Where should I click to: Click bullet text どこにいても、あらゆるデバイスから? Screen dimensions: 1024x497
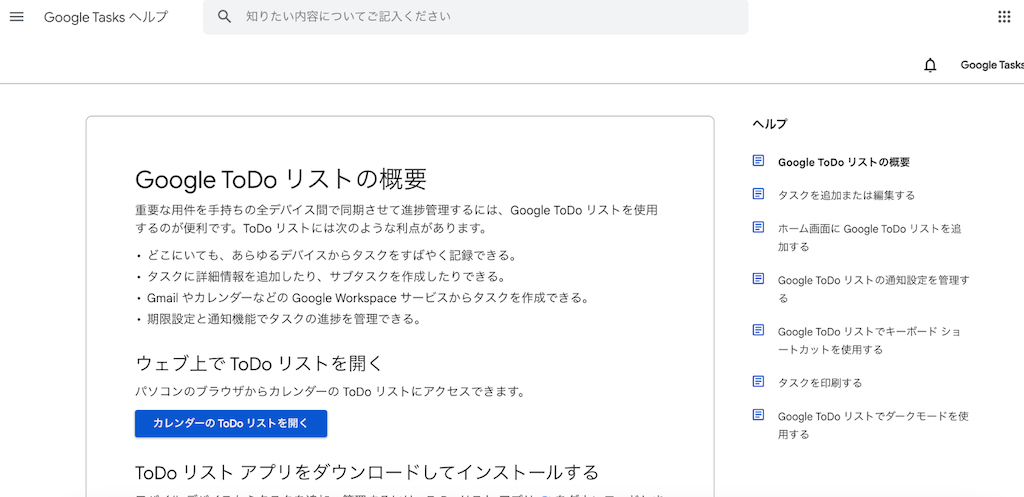333,254
